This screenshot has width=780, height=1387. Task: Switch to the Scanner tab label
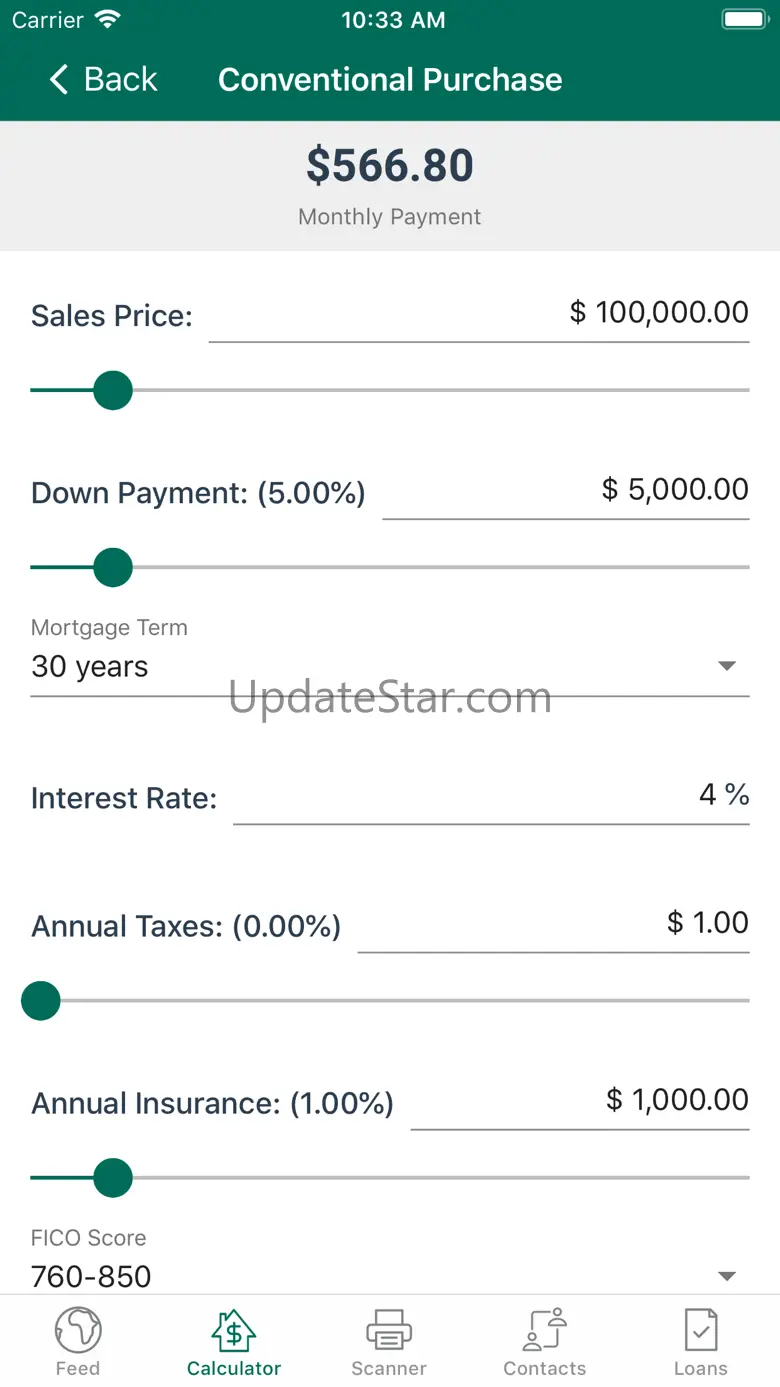click(389, 1368)
